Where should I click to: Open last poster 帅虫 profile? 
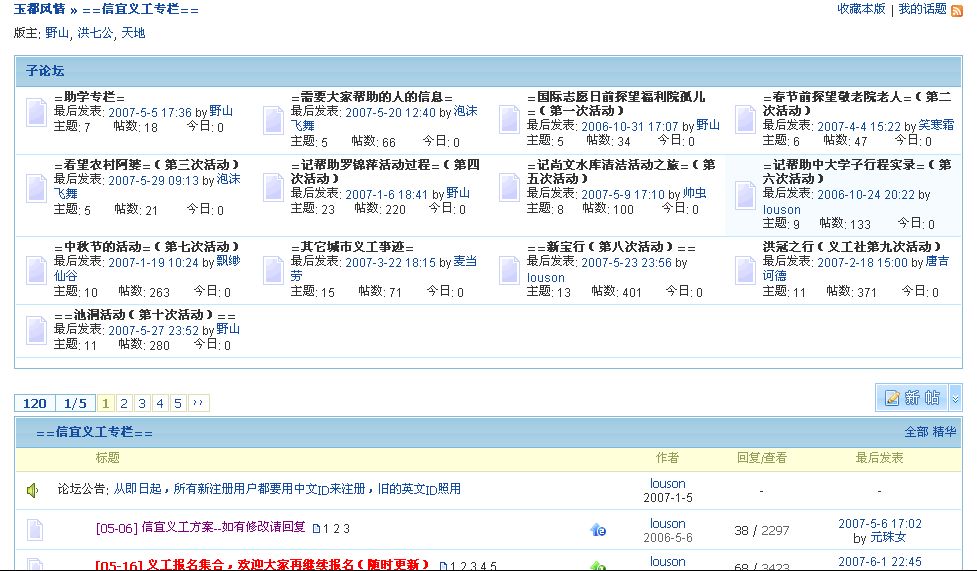coord(694,193)
